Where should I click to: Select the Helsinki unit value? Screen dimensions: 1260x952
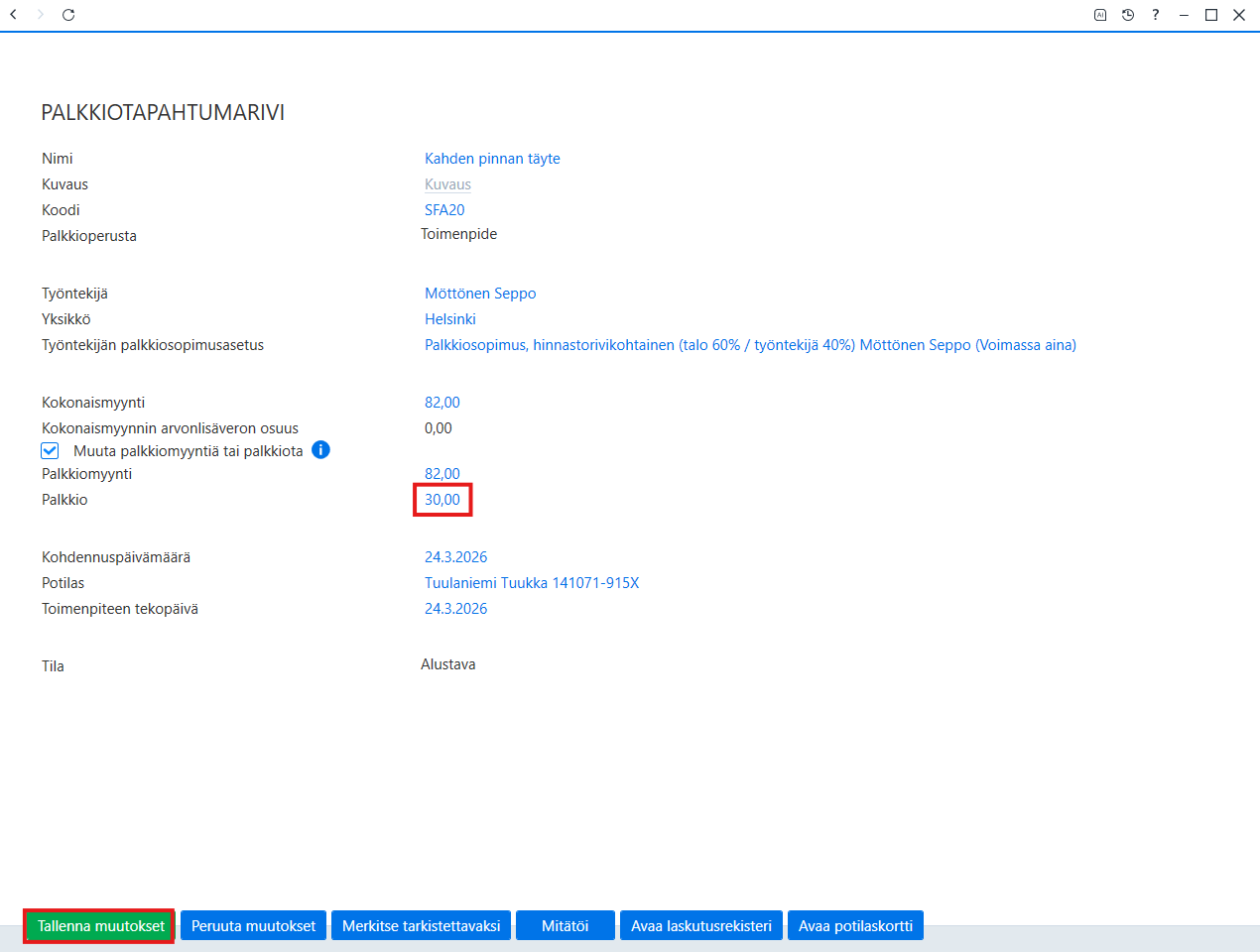coord(450,319)
